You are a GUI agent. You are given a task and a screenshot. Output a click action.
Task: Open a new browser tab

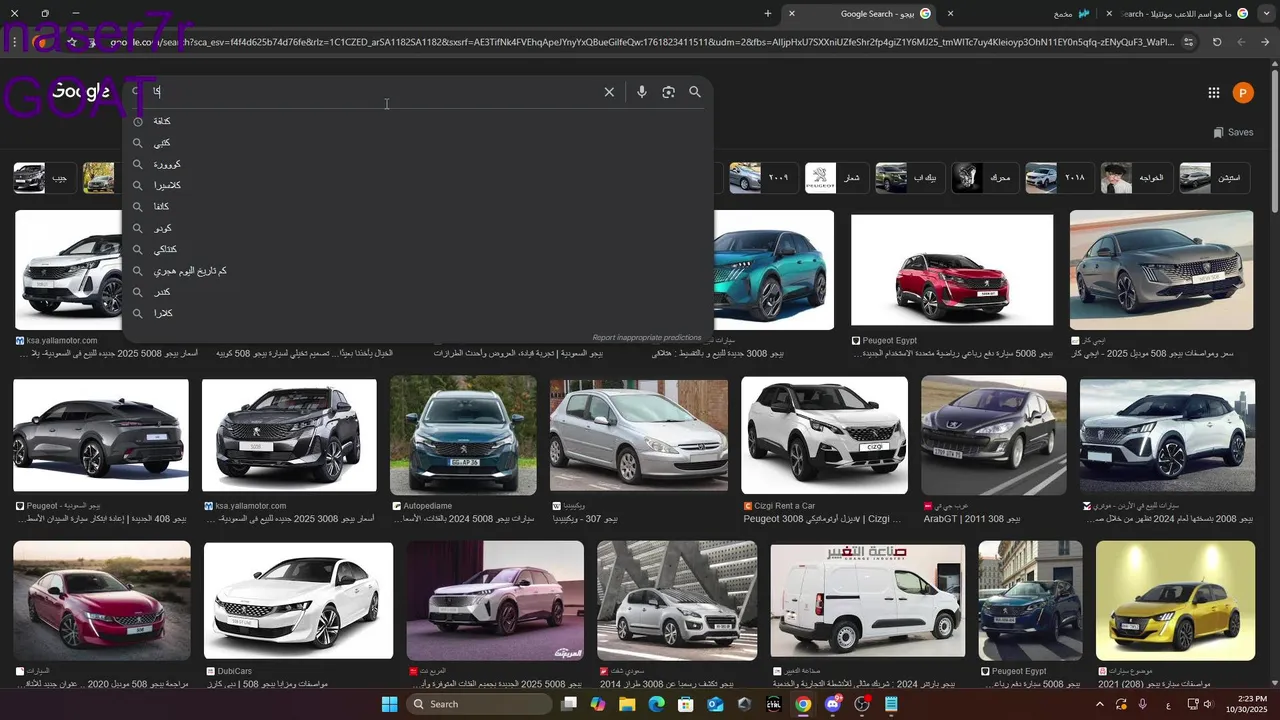[x=768, y=14]
